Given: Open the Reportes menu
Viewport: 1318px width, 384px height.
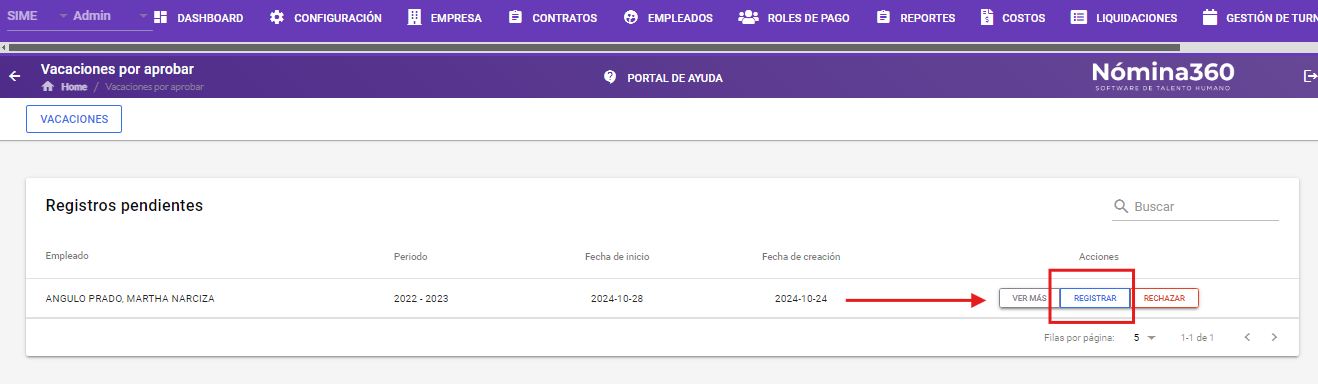Looking at the screenshot, I should click(915, 17).
